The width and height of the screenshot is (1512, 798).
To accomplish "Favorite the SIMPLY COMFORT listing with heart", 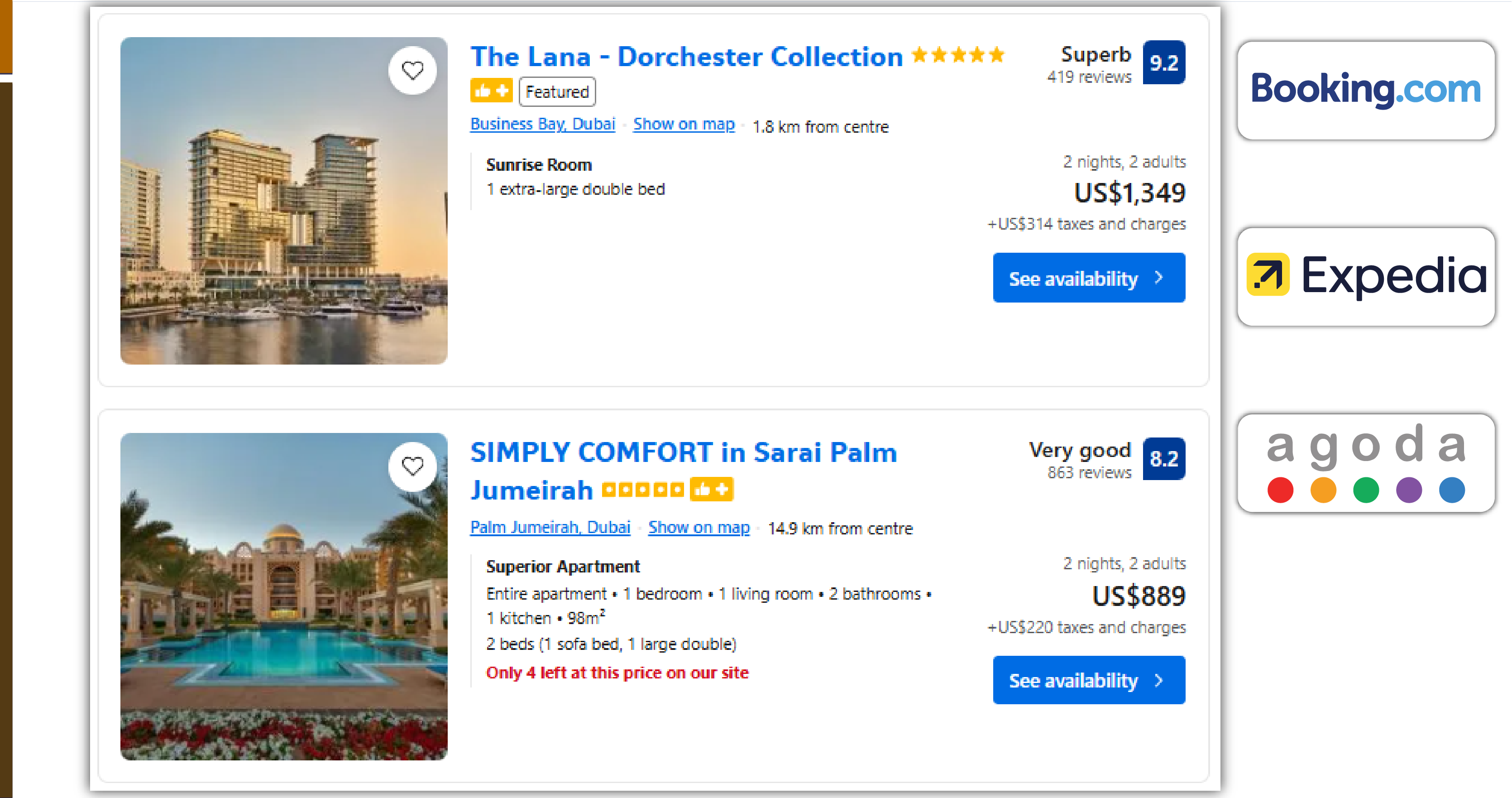I will coord(412,466).
